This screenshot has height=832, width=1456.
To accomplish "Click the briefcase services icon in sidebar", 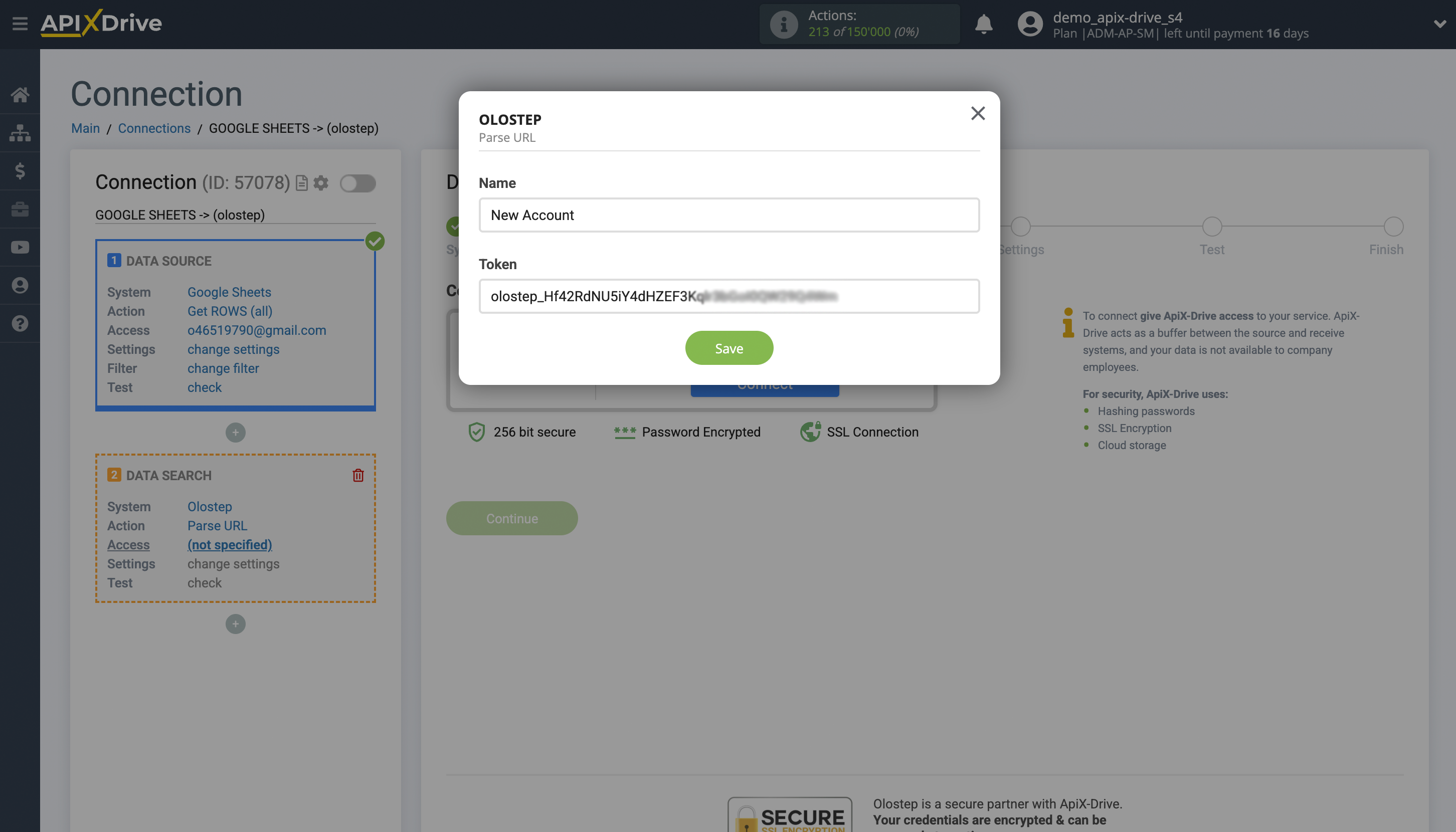I will (x=21, y=209).
